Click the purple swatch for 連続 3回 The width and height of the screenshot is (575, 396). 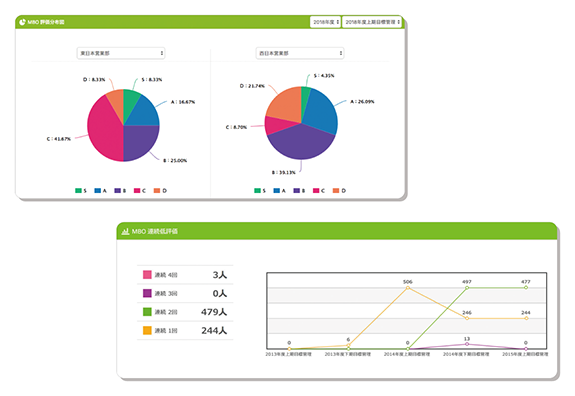[x=147, y=293]
